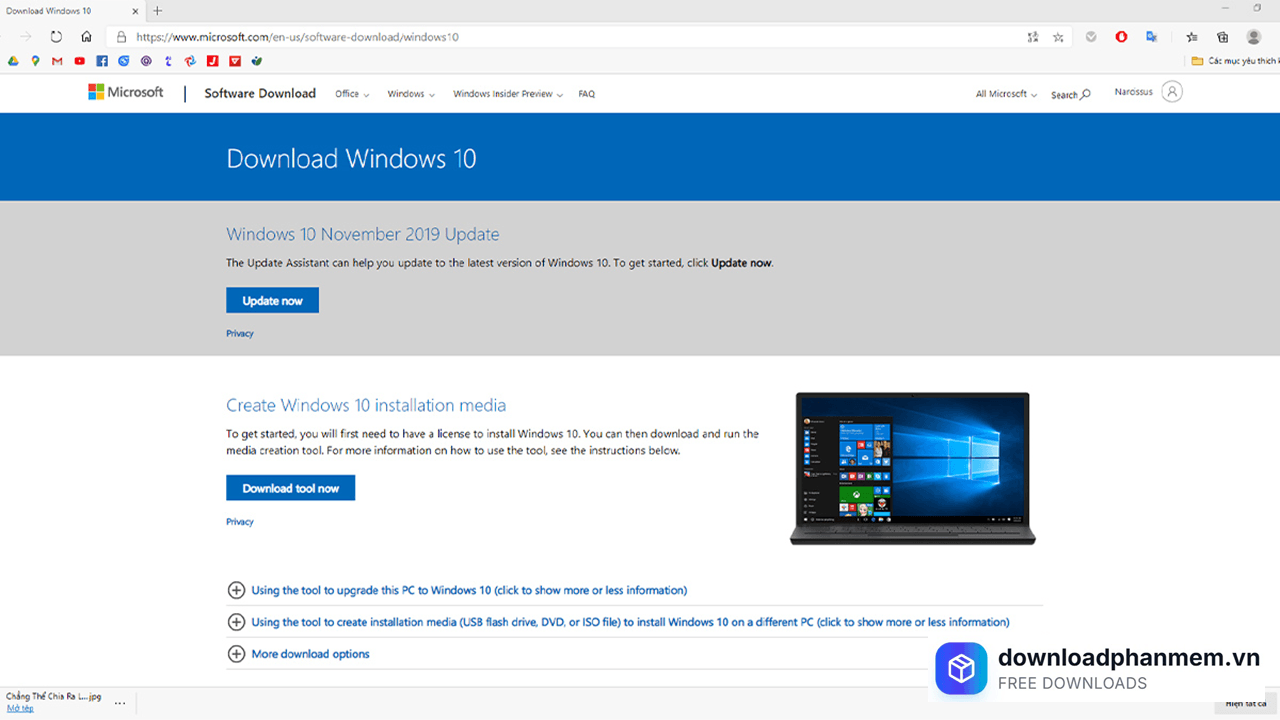
Task: Open the Gmail bookmark
Action: tap(57, 60)
